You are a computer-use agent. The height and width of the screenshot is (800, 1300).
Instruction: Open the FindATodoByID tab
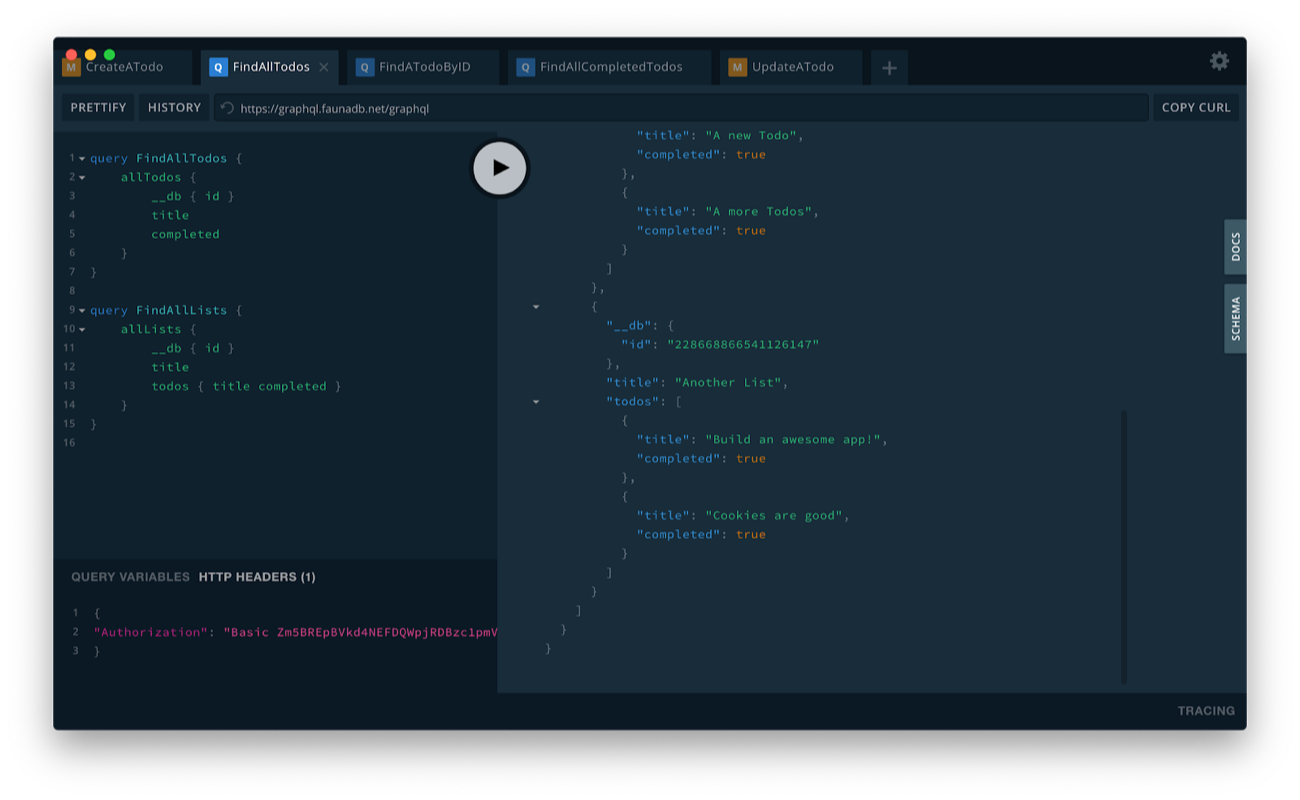pyautogui.click(x=424, y=67)
